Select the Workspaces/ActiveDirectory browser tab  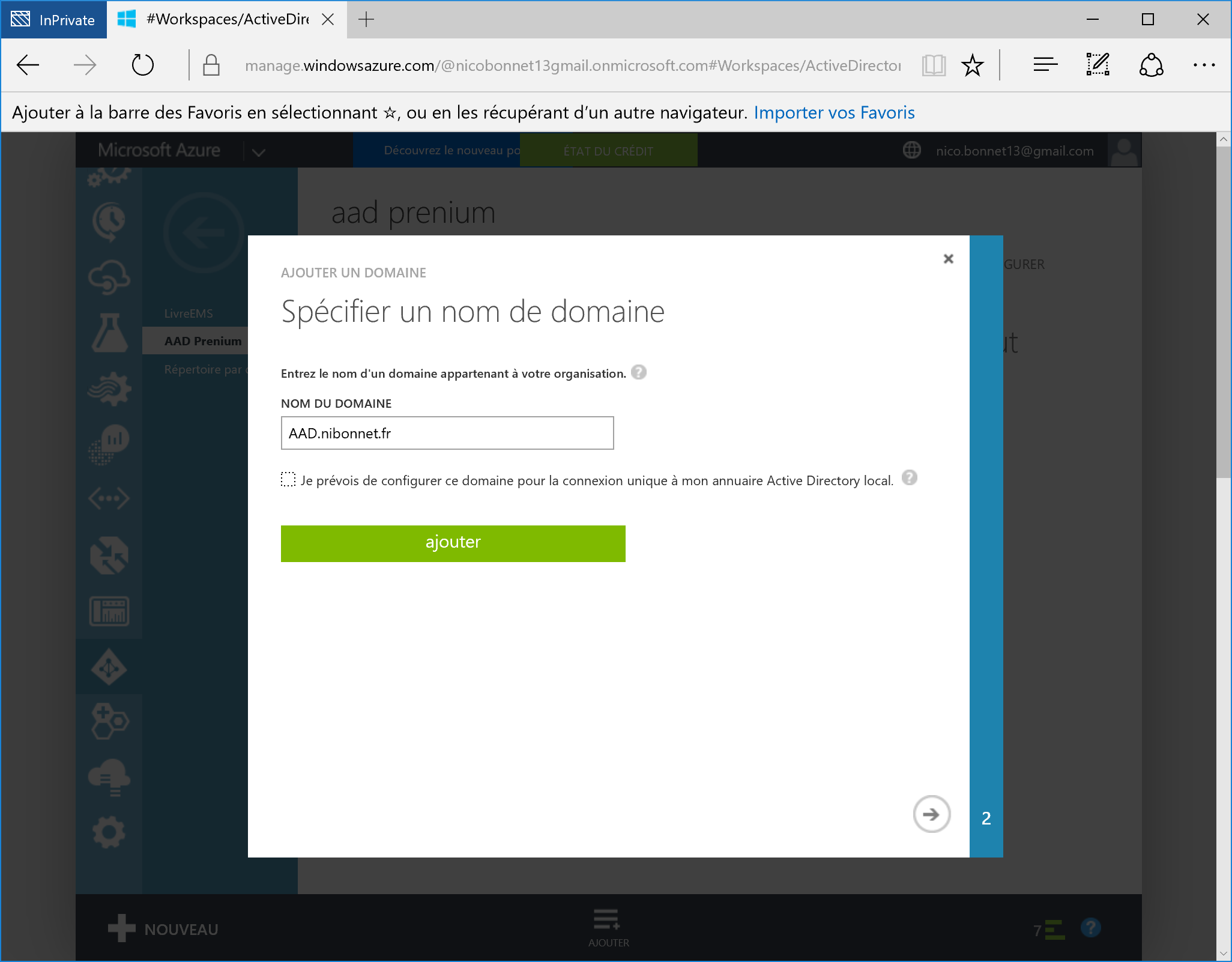click(227, 19)
